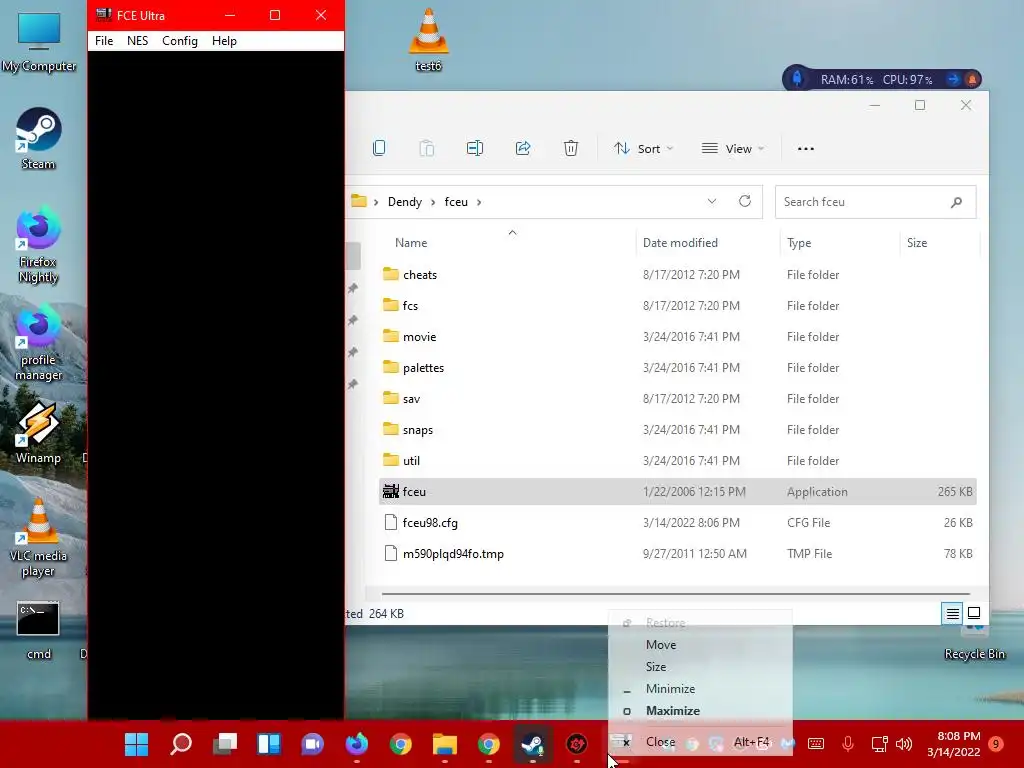The width and height of the screenshot is (1024, 768).
Task: Open the Chat camera icon on taskbar
Action: [x=313, y=744]
